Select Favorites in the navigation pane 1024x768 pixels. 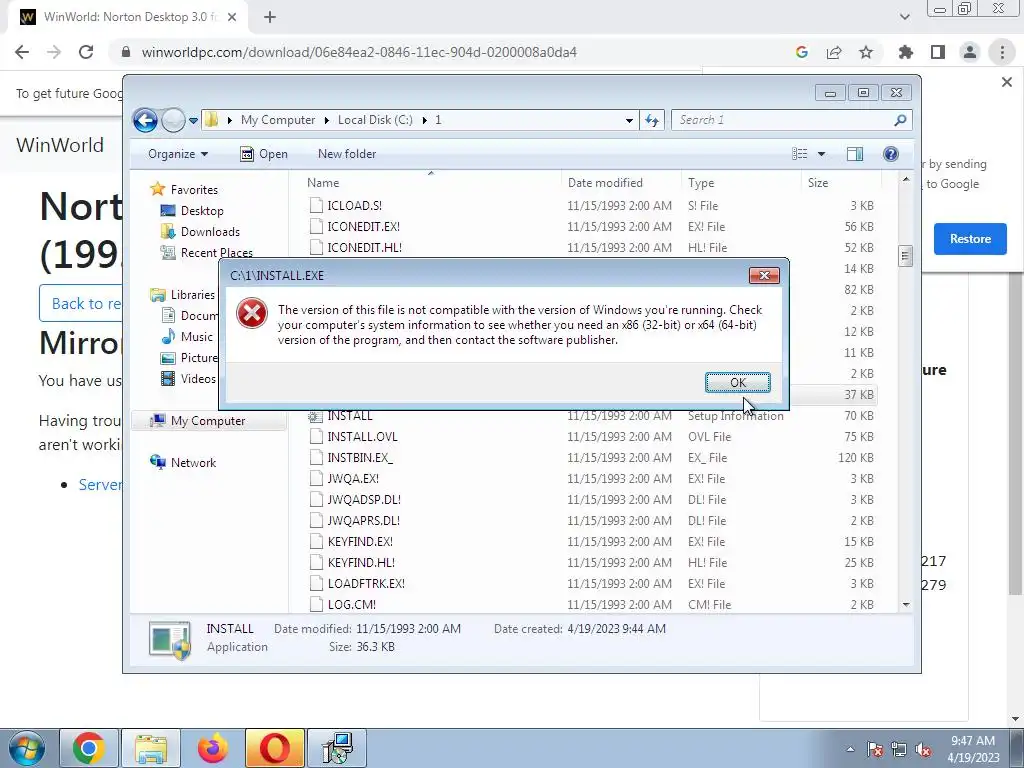point(194,190)
